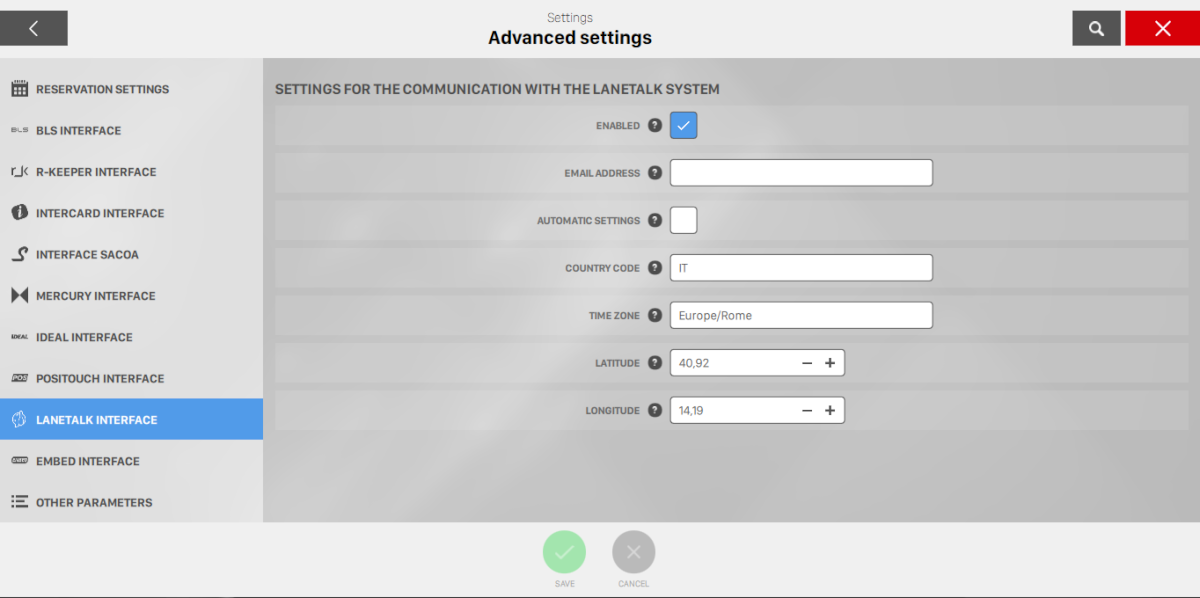Enable the Automatic Settings checkbox

pyautogui.click(x=683, y=220)
